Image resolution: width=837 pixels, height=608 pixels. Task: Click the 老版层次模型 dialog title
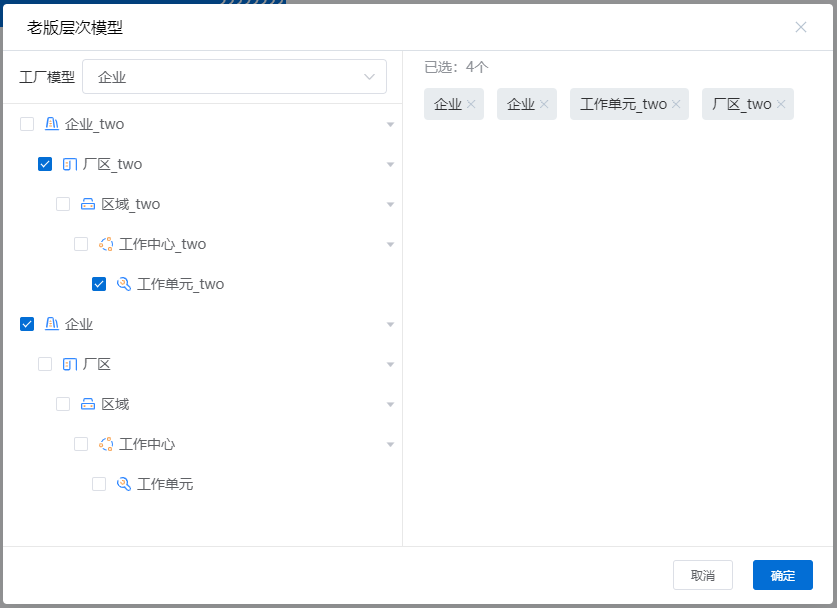[75, 28]
